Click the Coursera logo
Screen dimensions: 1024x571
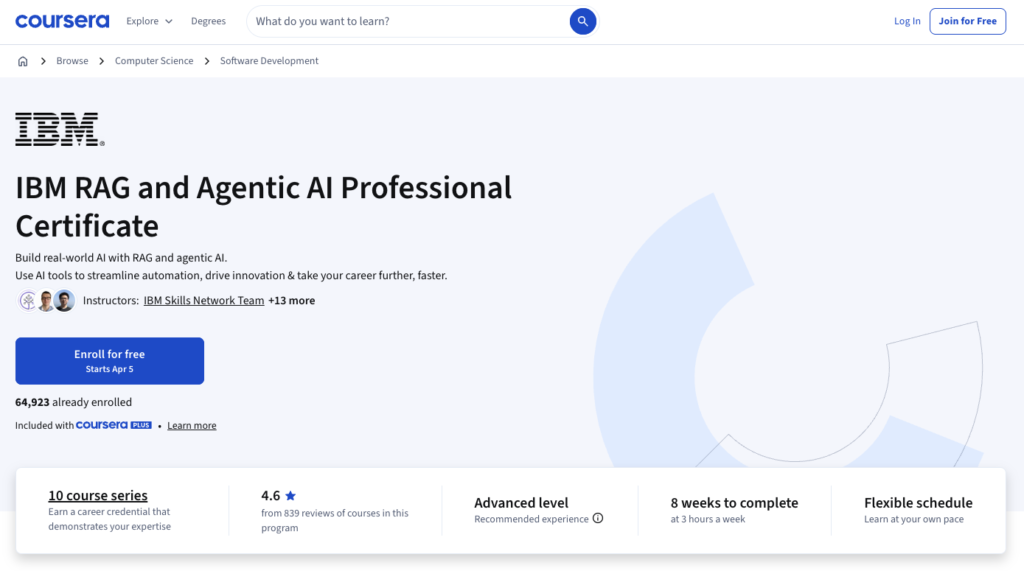62,21
